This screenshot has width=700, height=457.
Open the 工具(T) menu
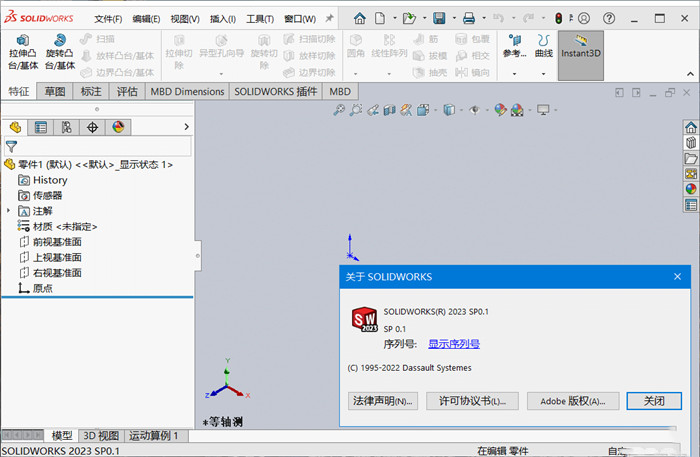pos(260,19)
